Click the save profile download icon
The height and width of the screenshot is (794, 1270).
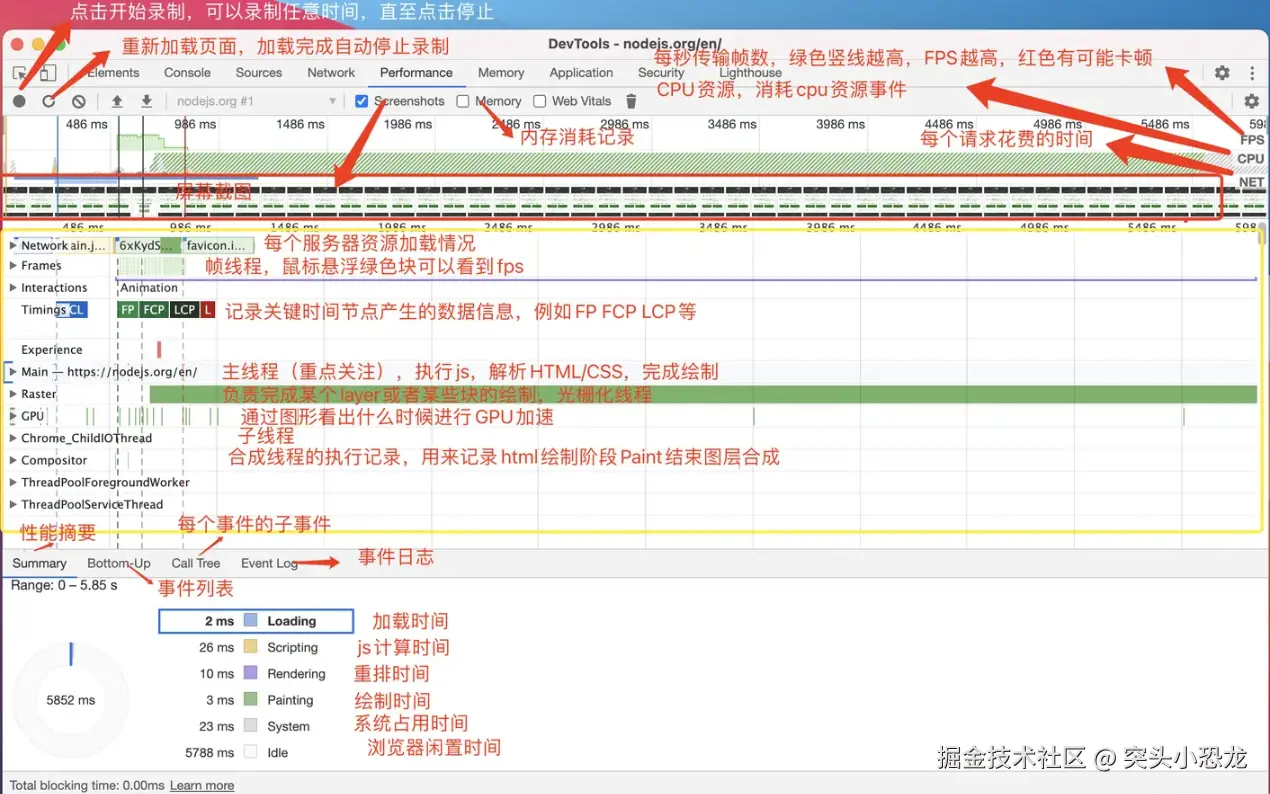point(146,101)
